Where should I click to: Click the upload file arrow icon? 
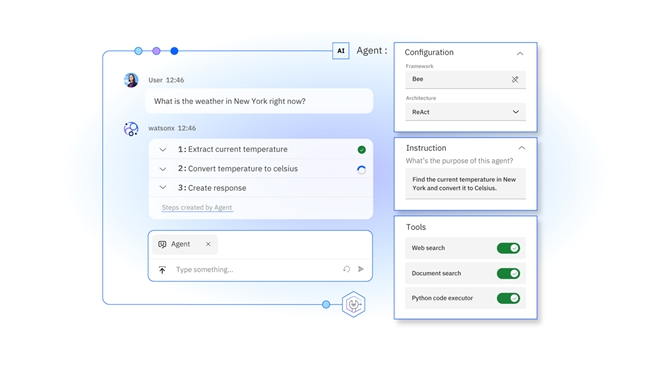162,270
